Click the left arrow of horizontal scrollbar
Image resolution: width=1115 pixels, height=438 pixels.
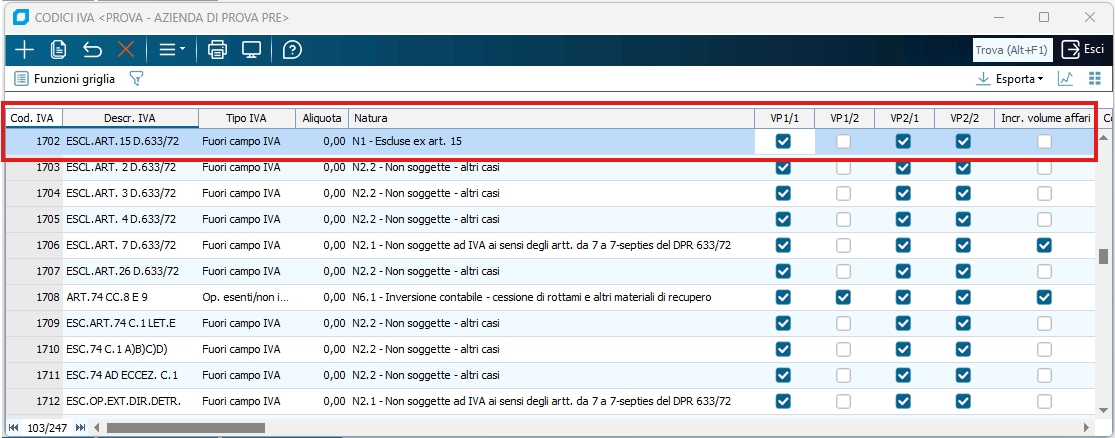[x=99, y=427]
